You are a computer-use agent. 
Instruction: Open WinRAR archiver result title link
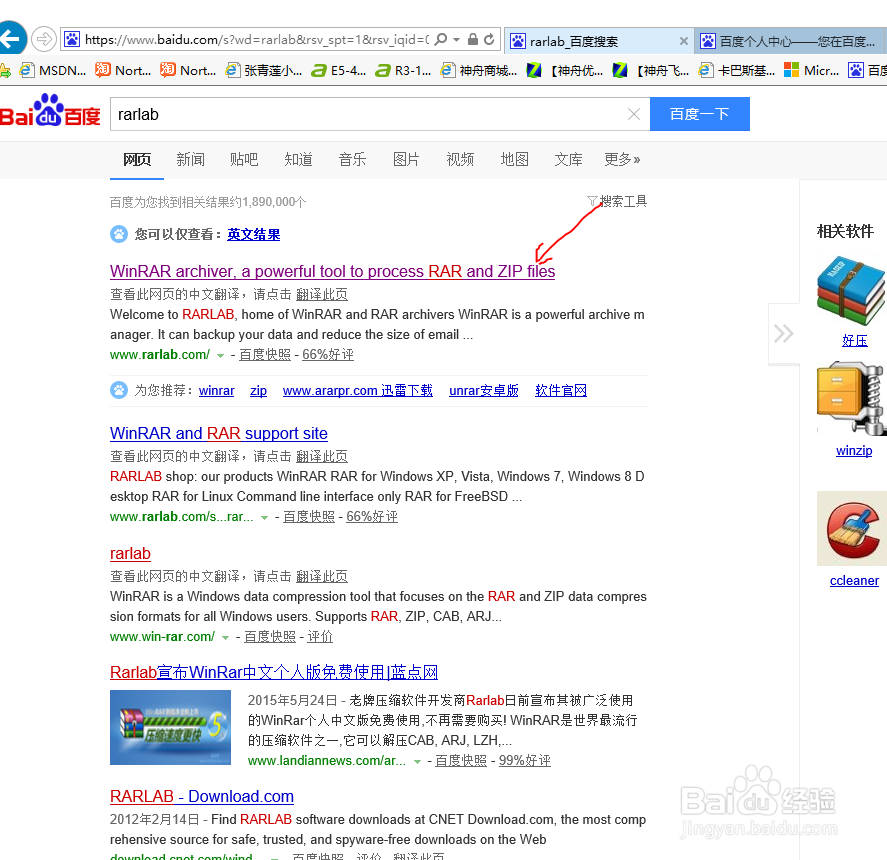tap(332, 272)
